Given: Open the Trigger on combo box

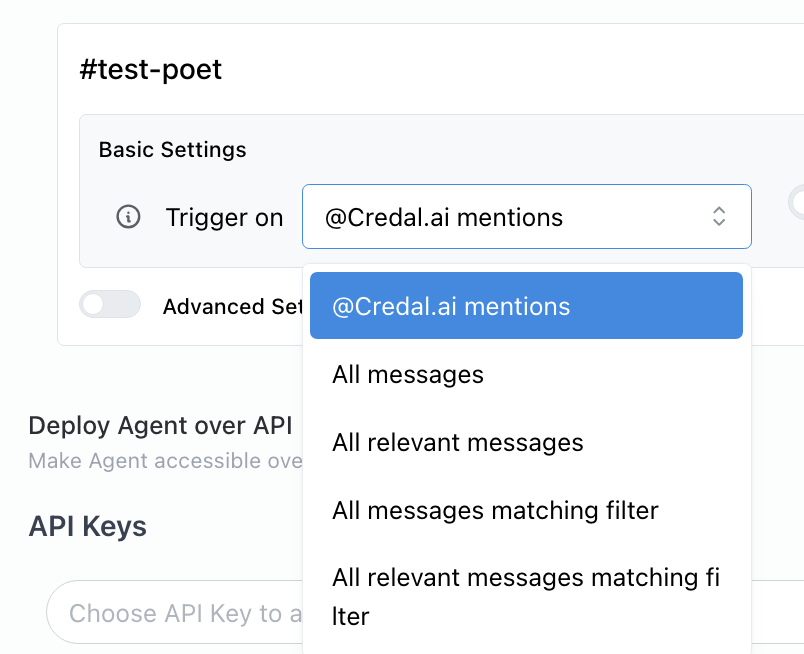Looking at the screenshot, I should coord(526,216).
